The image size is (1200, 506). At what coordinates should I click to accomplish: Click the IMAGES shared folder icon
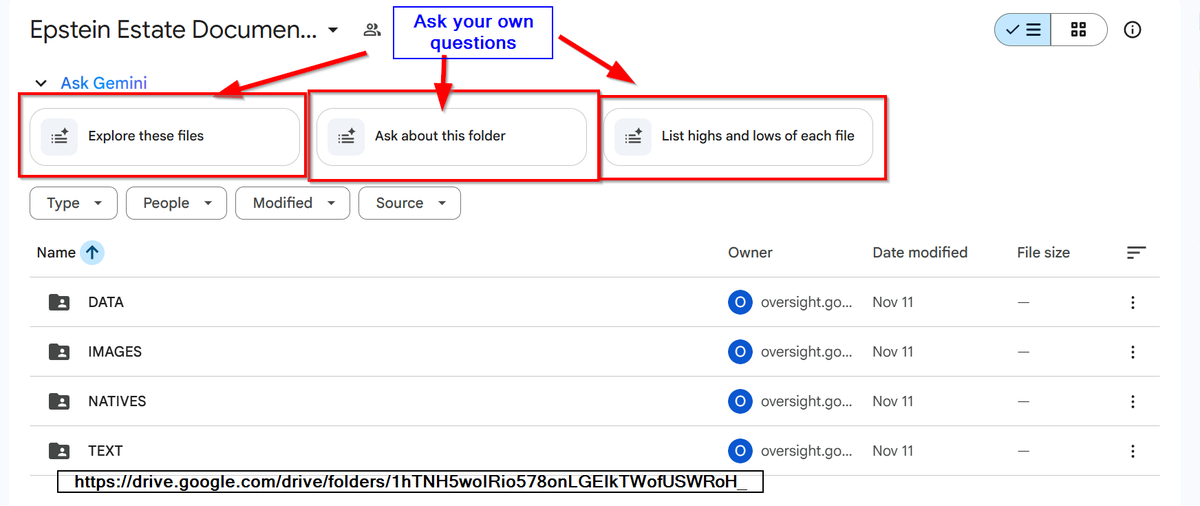point(60,352)
